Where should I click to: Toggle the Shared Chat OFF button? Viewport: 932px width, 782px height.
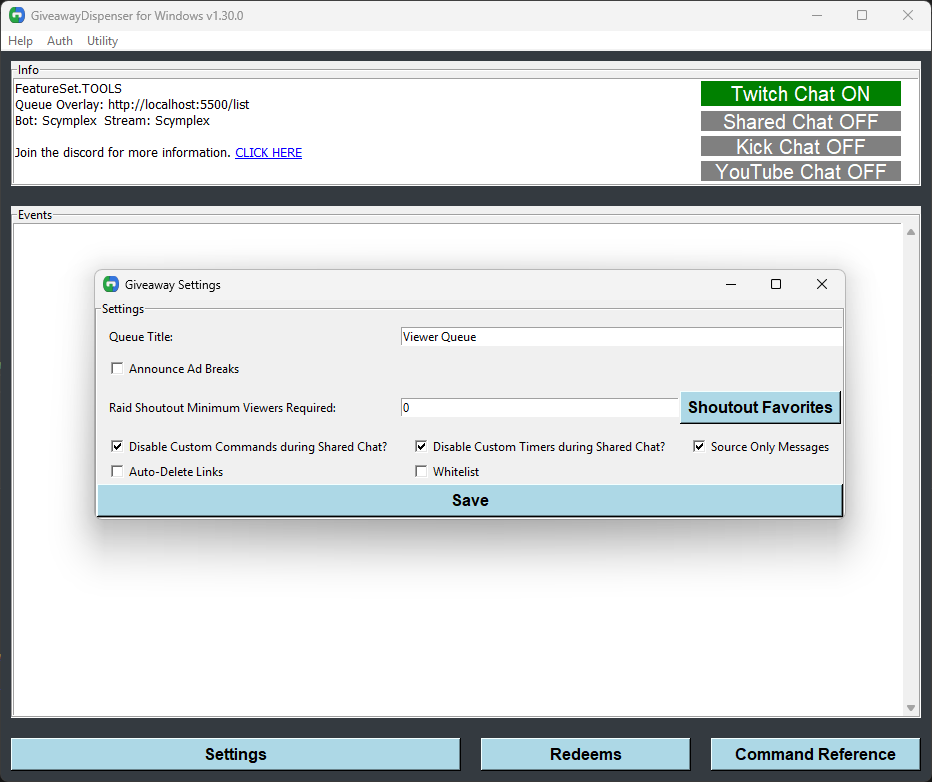[x=801, y=121]
